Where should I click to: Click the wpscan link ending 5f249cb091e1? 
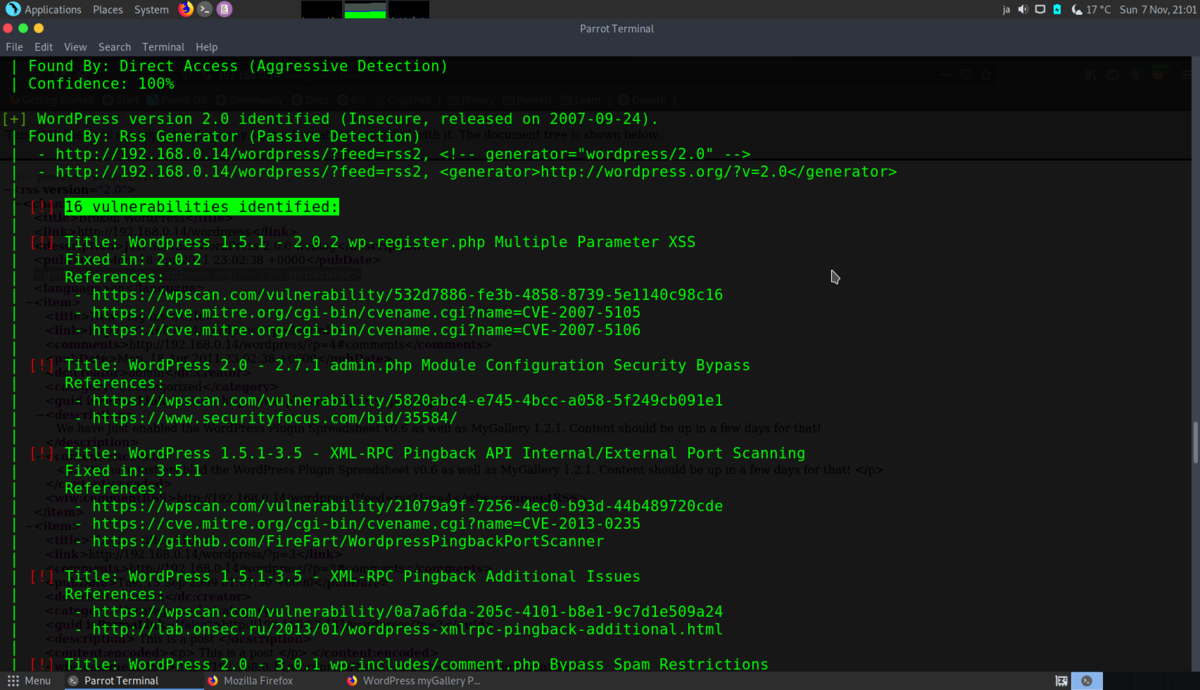(407, 401)
